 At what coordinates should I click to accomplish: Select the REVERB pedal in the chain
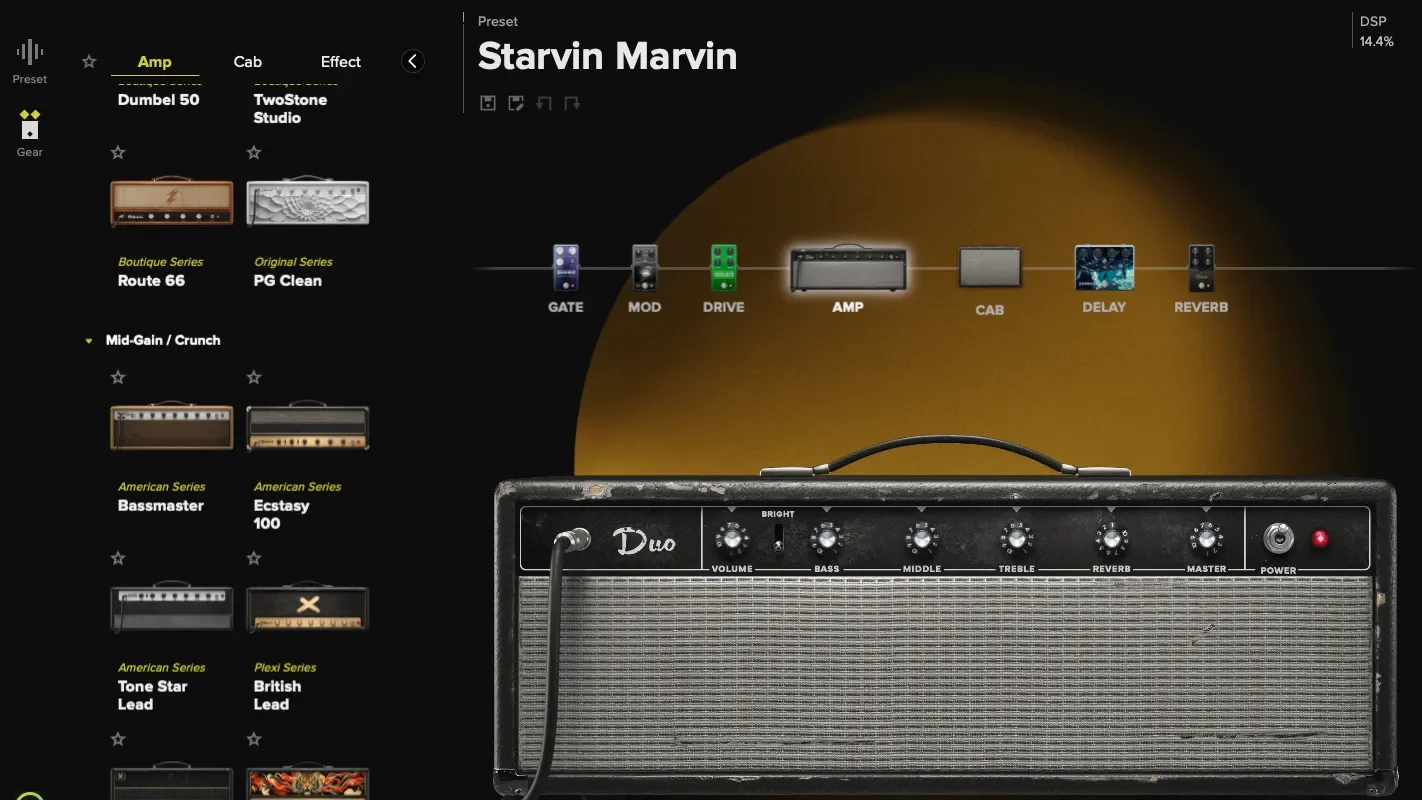tap(1201, 268)
